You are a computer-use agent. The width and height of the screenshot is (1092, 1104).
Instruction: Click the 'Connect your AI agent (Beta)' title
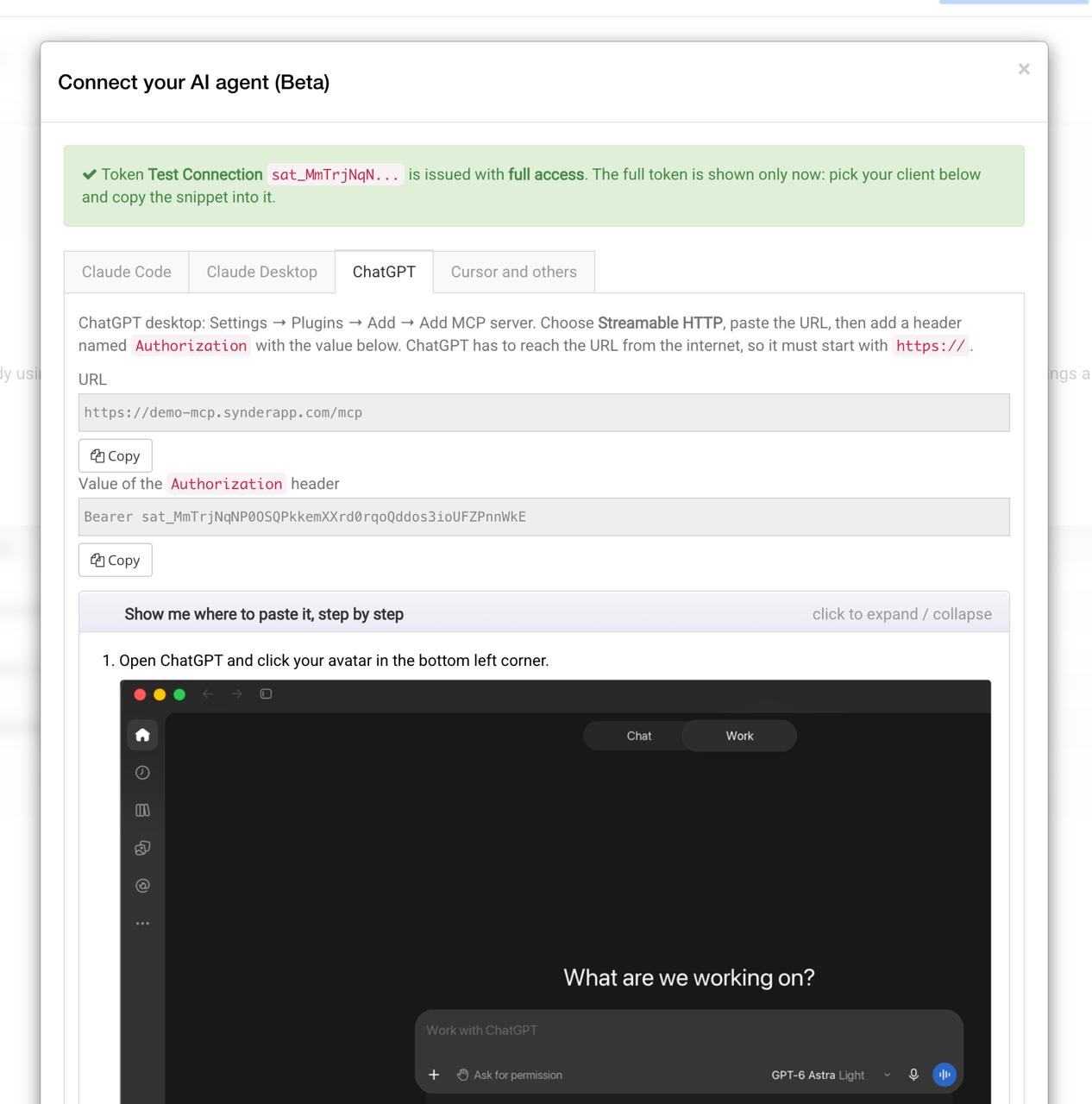pyautogui.click(x=194, y=82)
